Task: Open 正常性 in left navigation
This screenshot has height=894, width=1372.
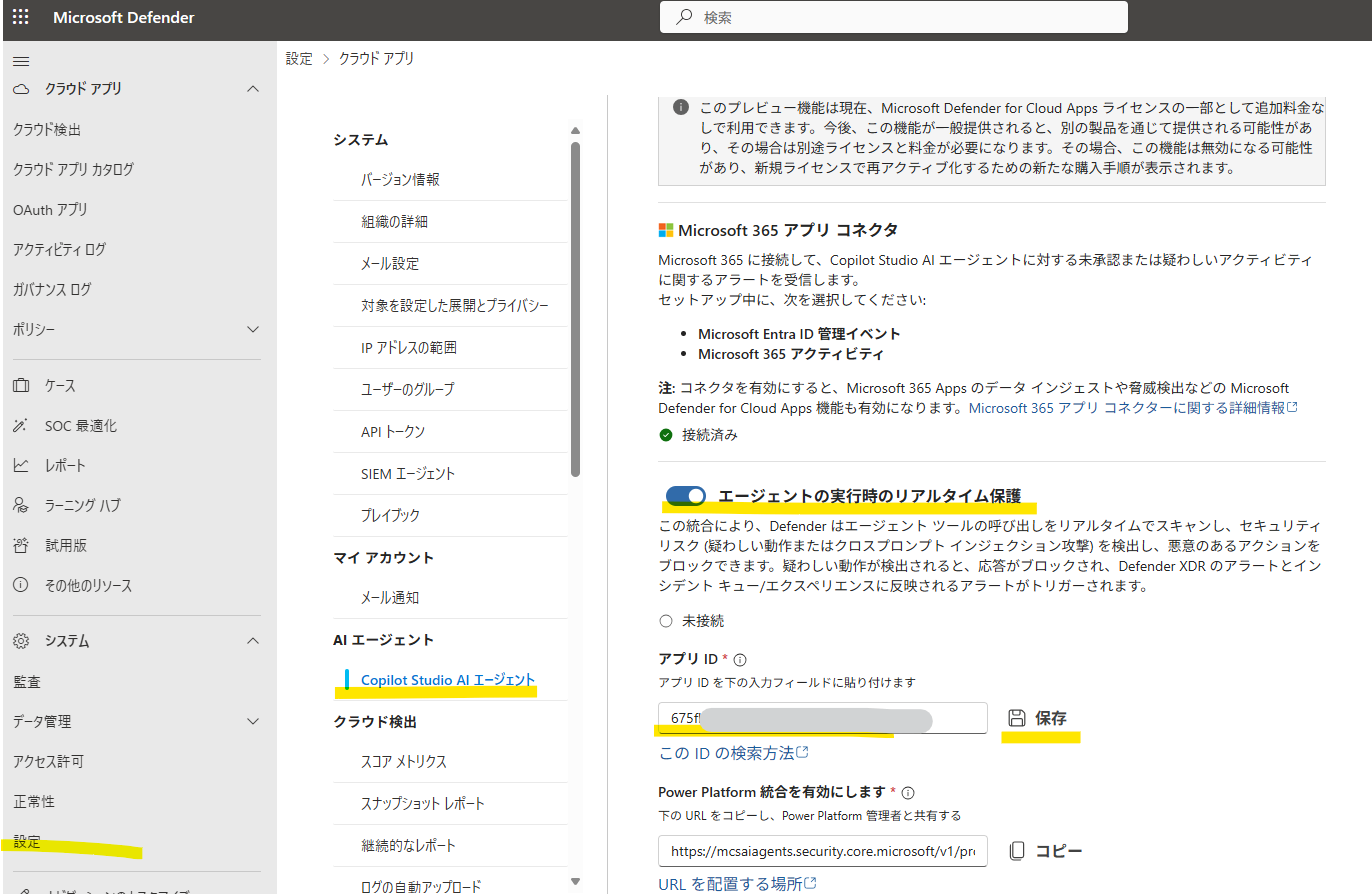Action: pyautogui.click(x=34, y=802)
